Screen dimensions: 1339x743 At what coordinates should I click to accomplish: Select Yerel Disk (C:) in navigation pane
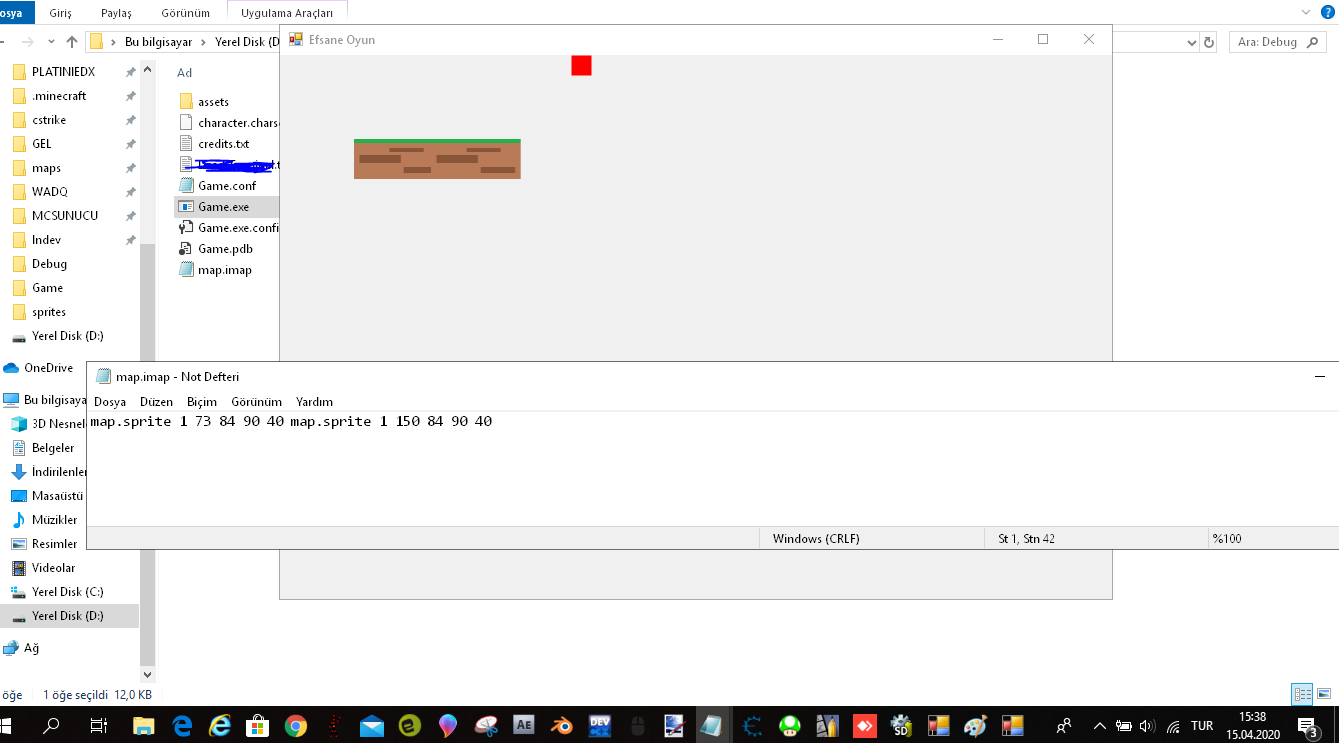click(x=67, y=592)
